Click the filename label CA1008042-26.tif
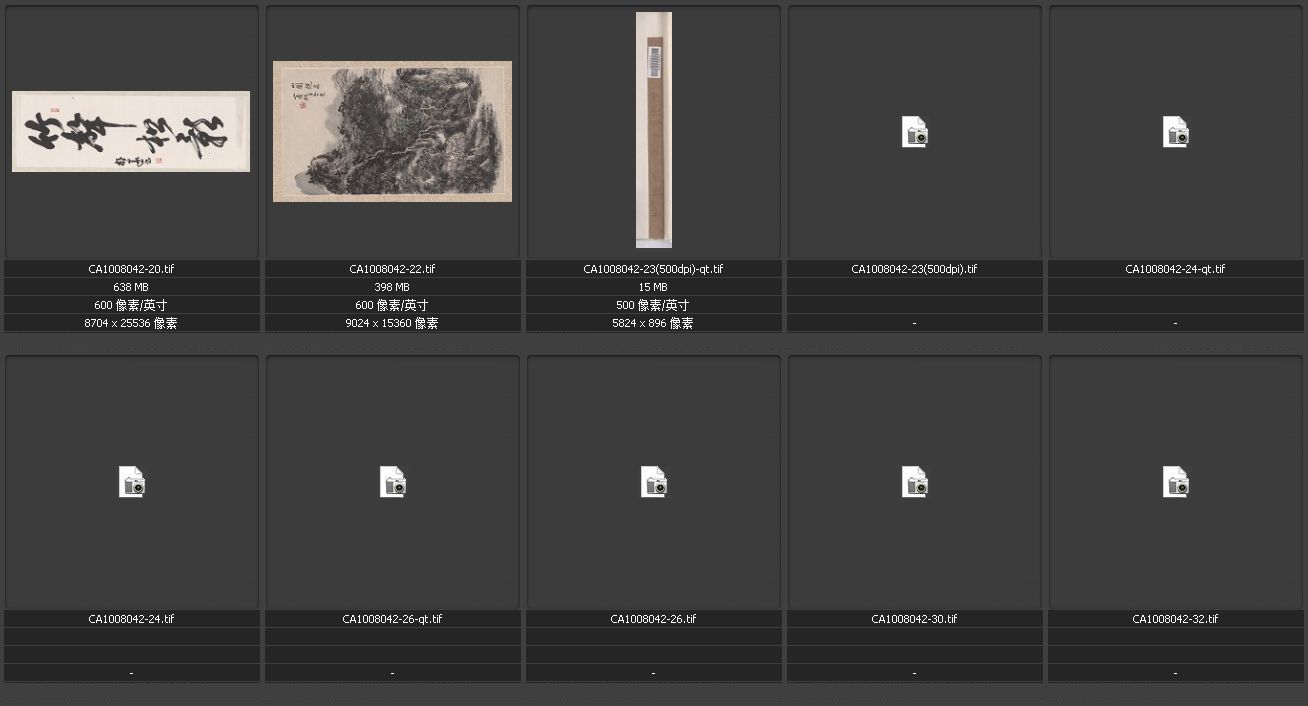 click(653, 619)
